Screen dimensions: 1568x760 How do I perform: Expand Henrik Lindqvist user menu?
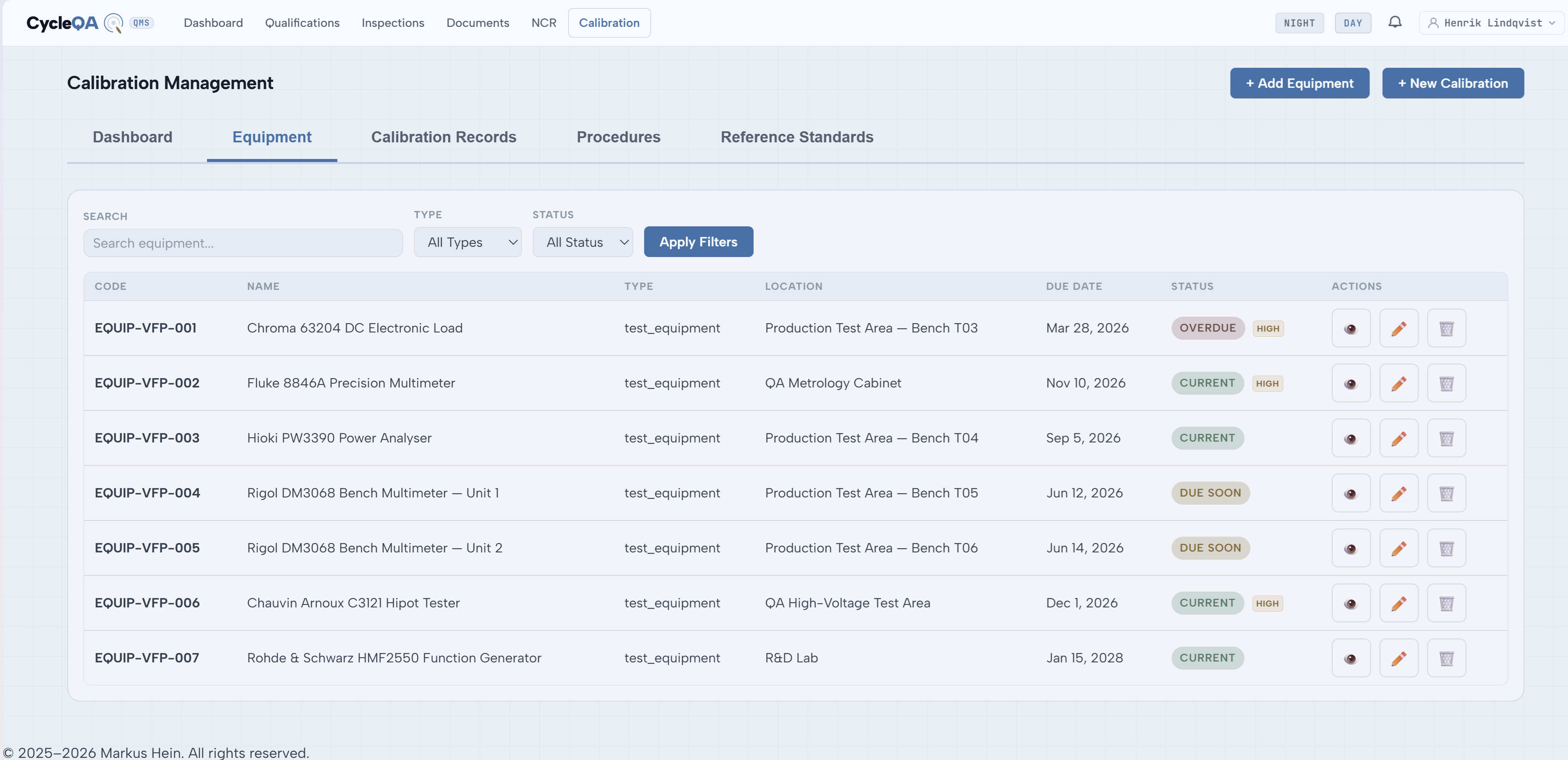coord(1491,23)
